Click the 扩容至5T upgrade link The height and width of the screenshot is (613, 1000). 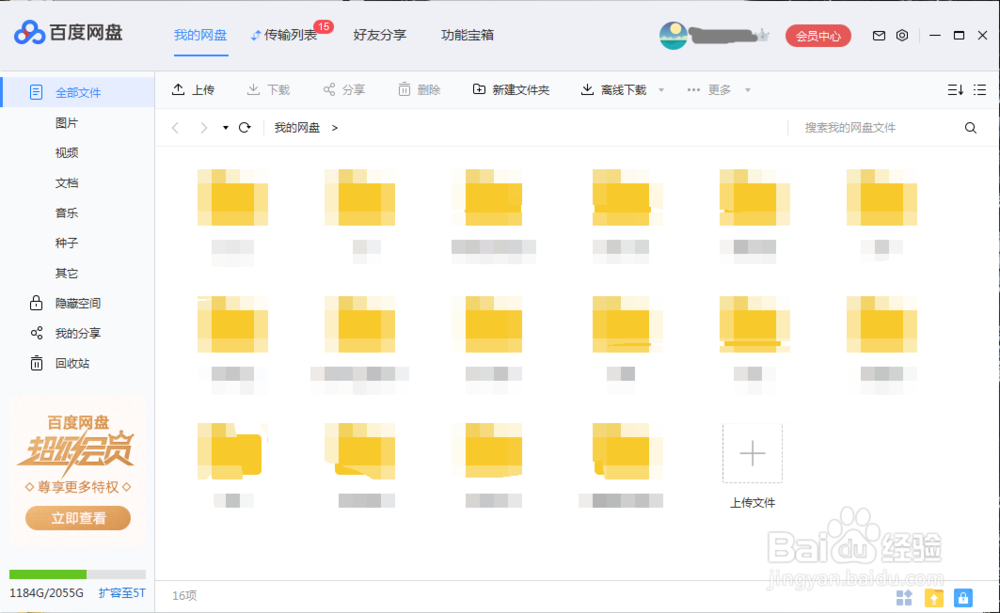[x=120, y=592]
